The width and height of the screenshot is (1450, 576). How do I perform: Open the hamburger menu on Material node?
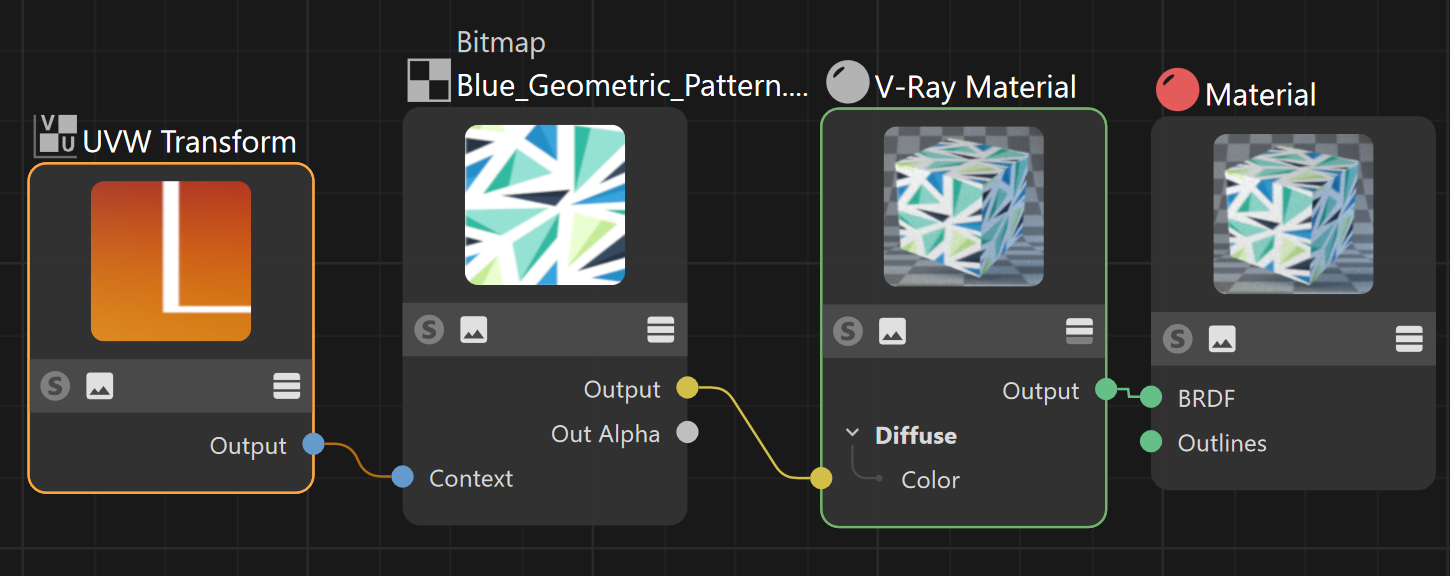[x=1409, y=339]
